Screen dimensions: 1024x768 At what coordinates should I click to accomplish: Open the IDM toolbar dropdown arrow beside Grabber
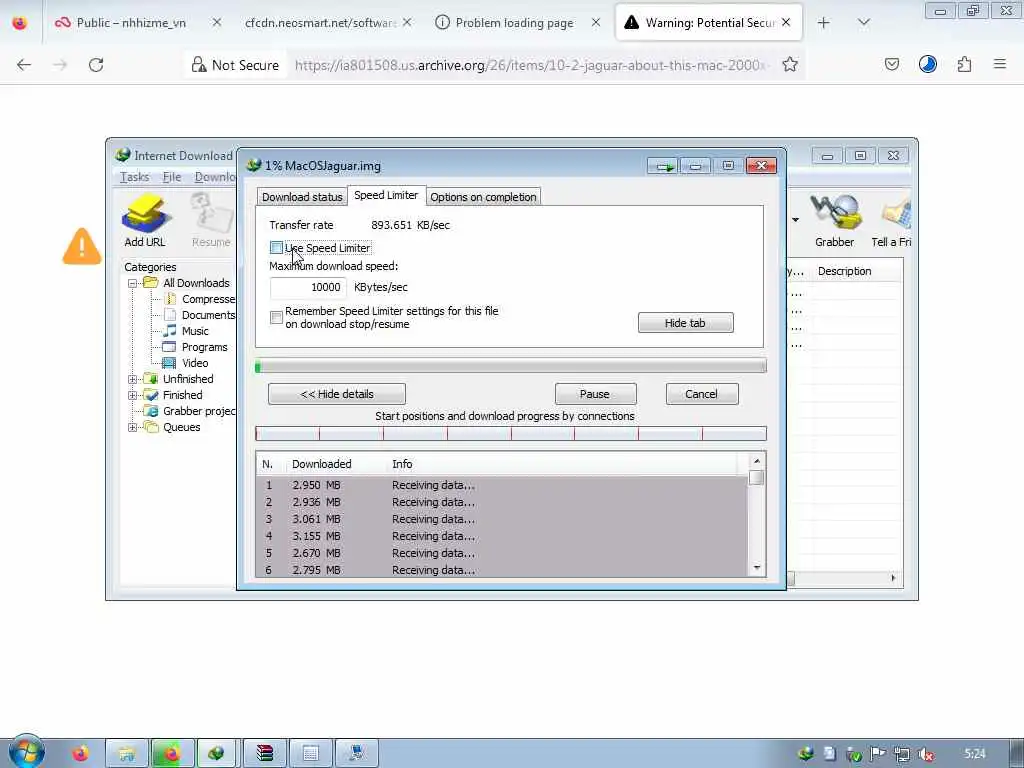coord(795,219)
